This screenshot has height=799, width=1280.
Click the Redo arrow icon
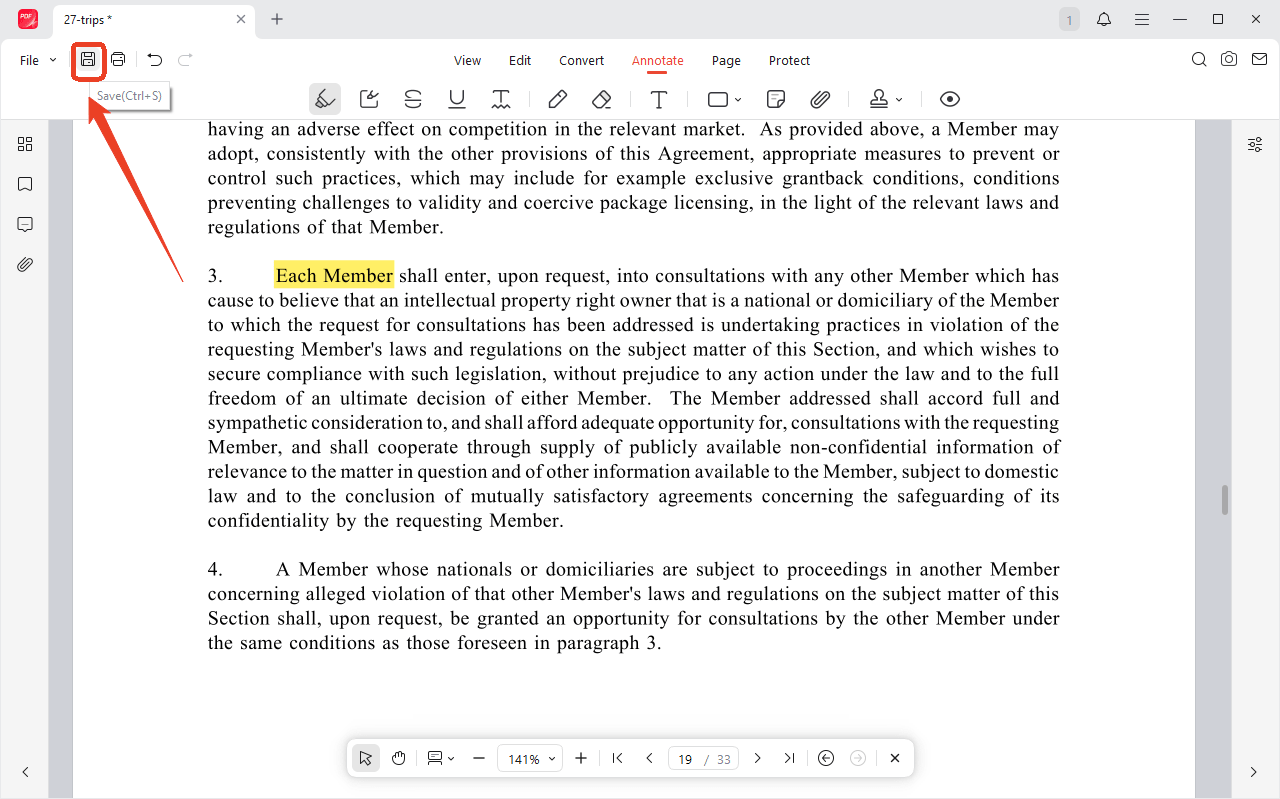185,60
